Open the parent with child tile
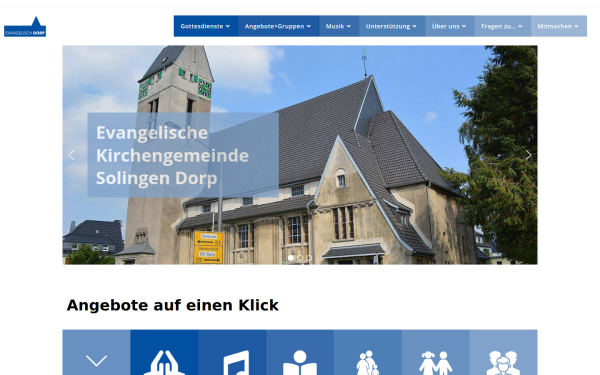The image size is (600, 375). pos(368,352)
